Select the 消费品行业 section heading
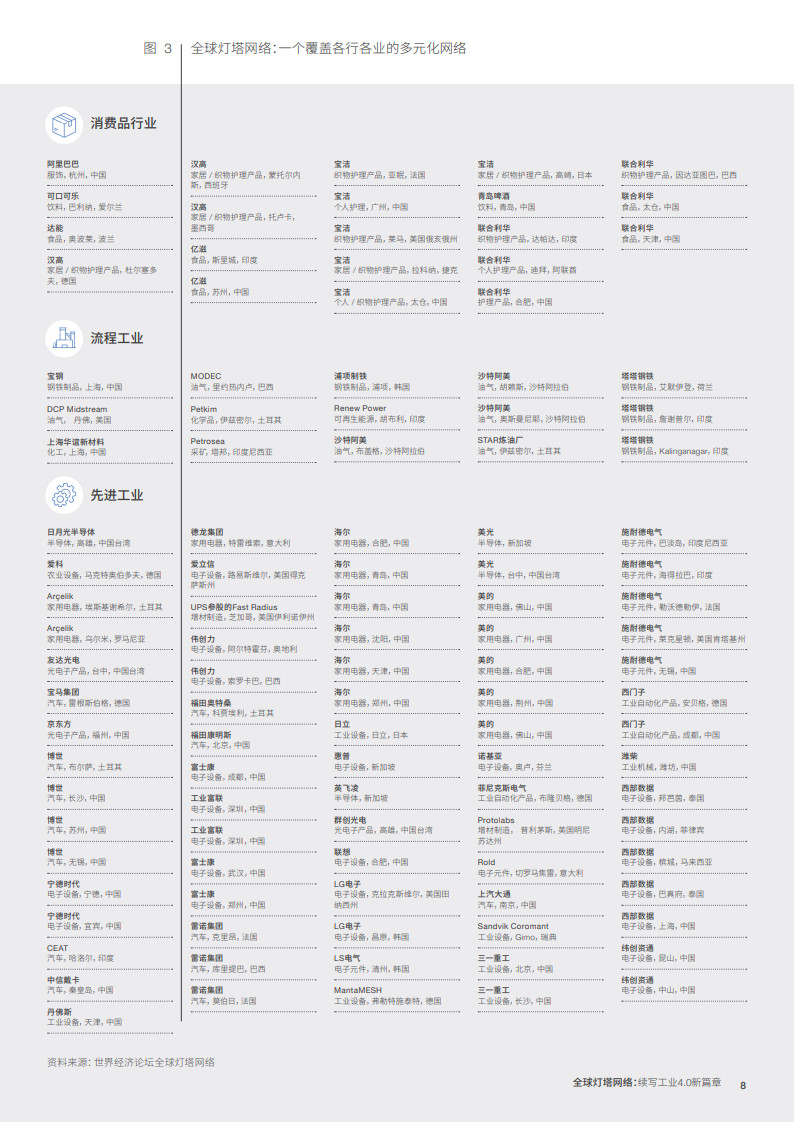 pyautogui.click(x=124, y=123)
